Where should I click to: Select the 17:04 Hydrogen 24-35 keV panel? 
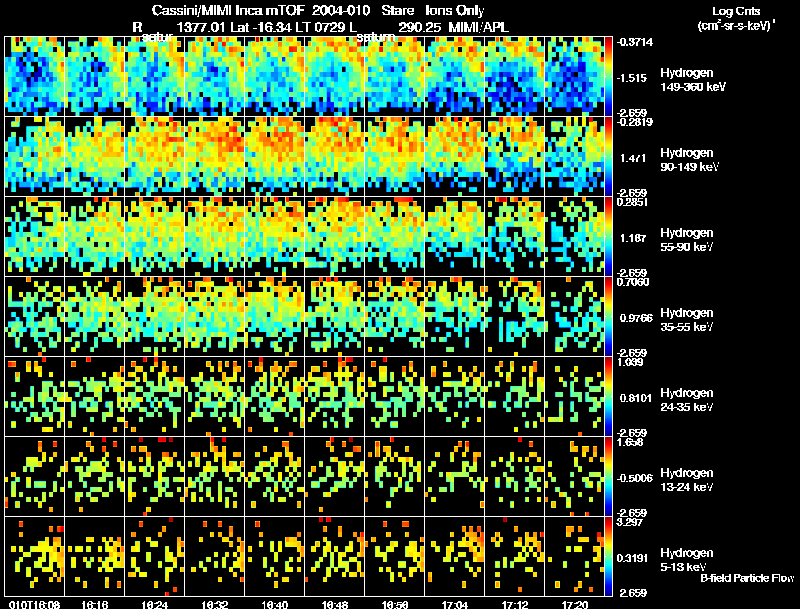[x=455, y=396]
